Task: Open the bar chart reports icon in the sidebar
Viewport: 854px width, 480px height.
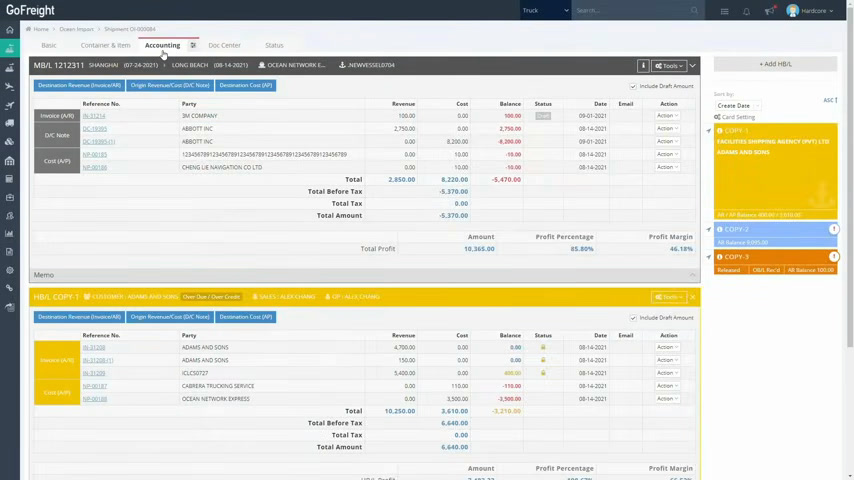Action: tap(10, 234)
